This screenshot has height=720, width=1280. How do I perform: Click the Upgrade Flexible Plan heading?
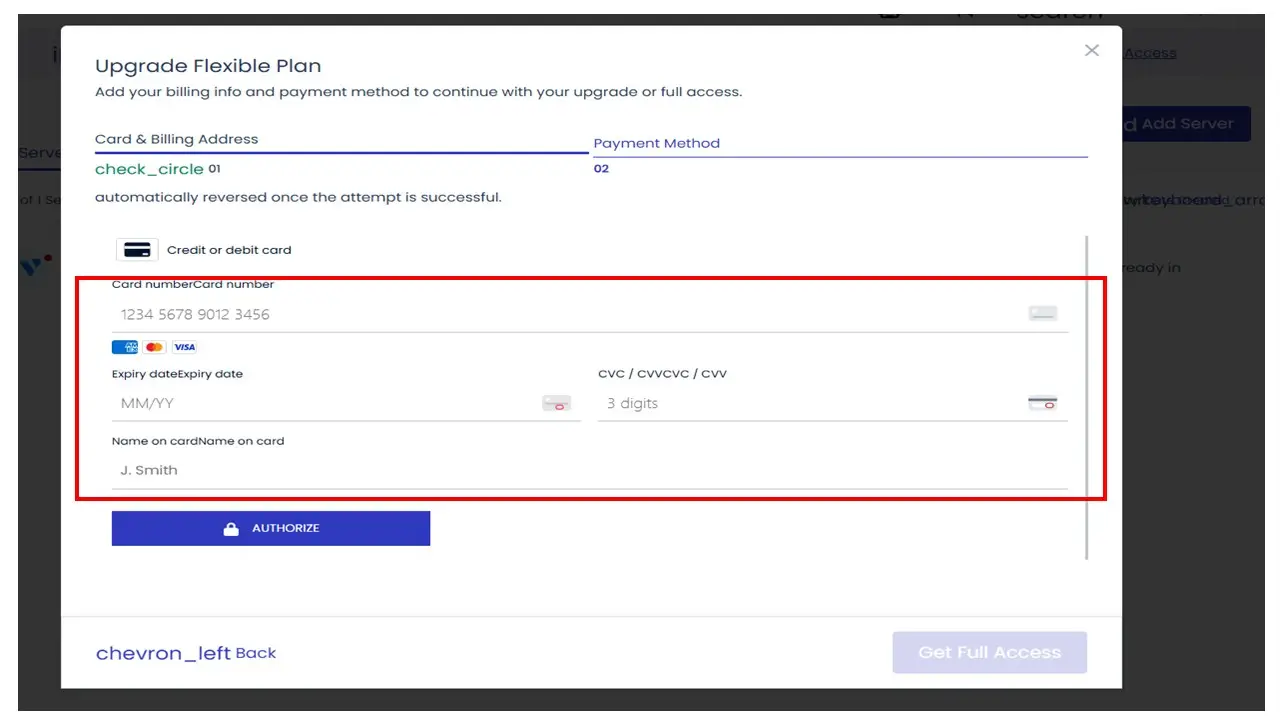[x=208, y=66]
